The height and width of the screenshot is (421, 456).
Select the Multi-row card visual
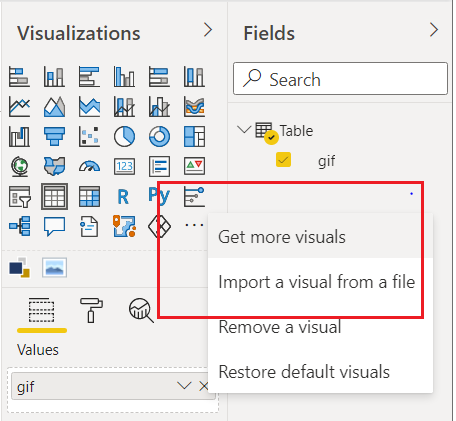pyautogui.click(x=159, y=166)
